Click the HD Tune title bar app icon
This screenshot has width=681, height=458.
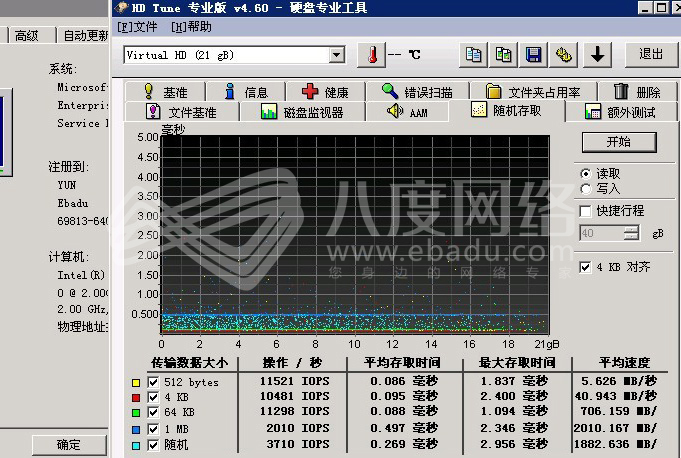121,8
